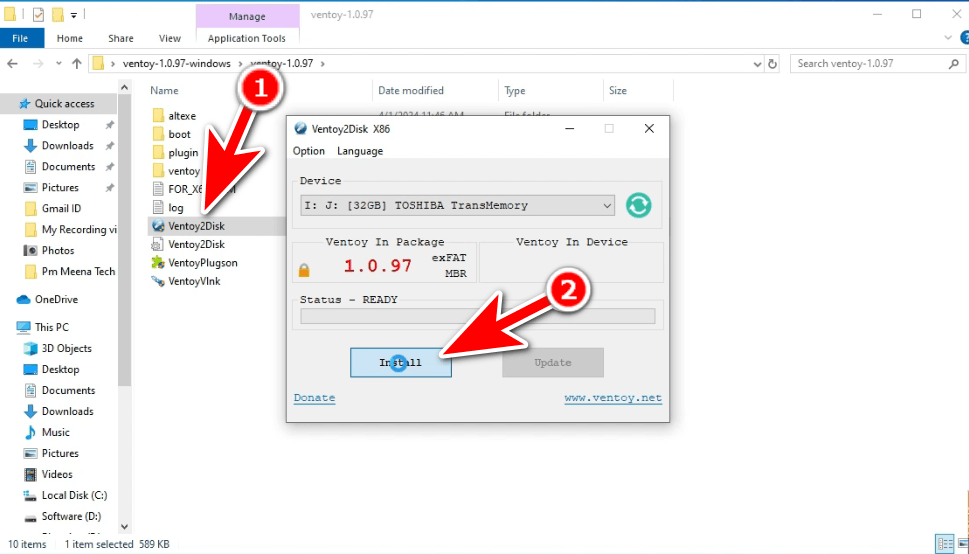Open Pictures under Quick access

click(60, 187)
